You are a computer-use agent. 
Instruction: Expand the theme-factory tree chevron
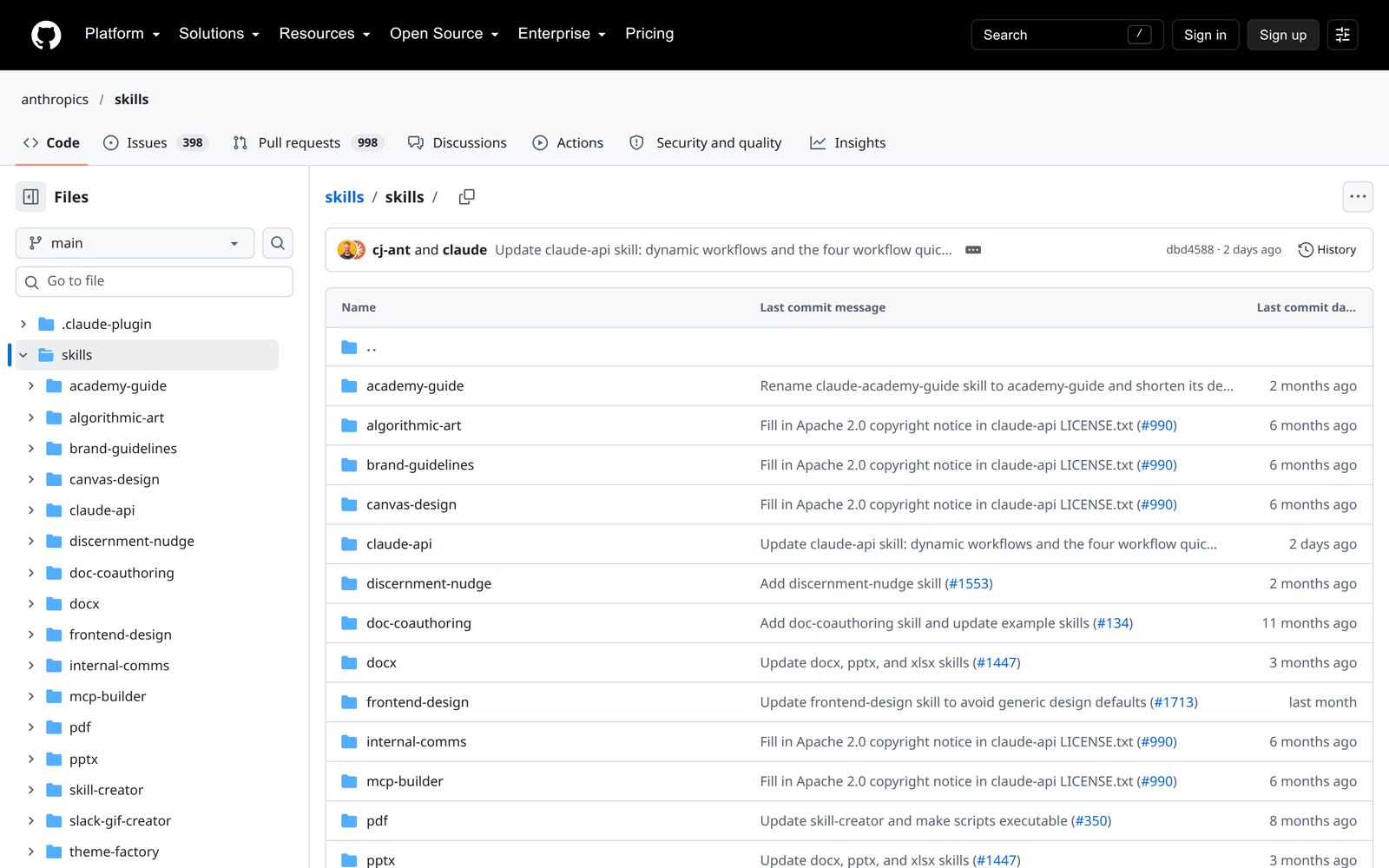point(31,852)
